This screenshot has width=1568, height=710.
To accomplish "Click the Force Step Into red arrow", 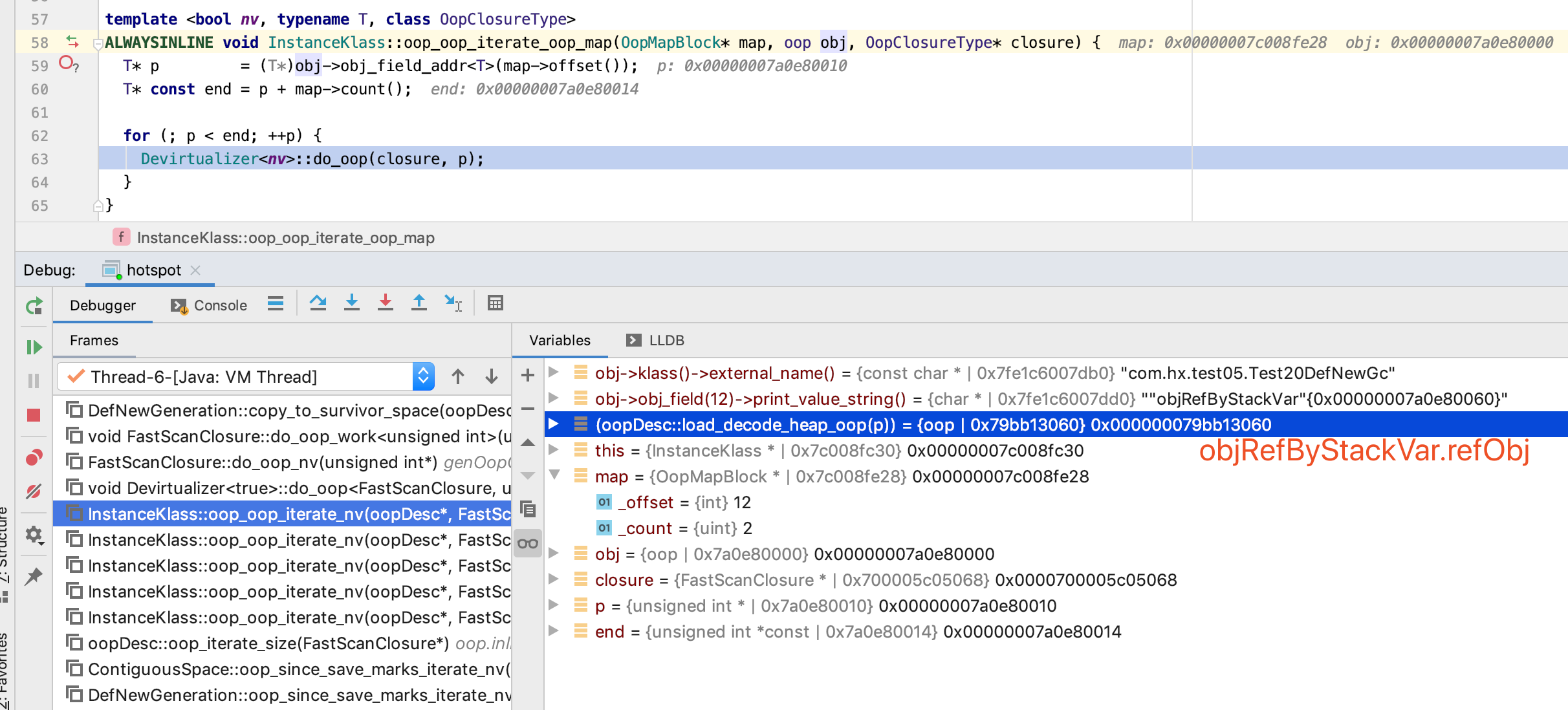I will (385, 303).
